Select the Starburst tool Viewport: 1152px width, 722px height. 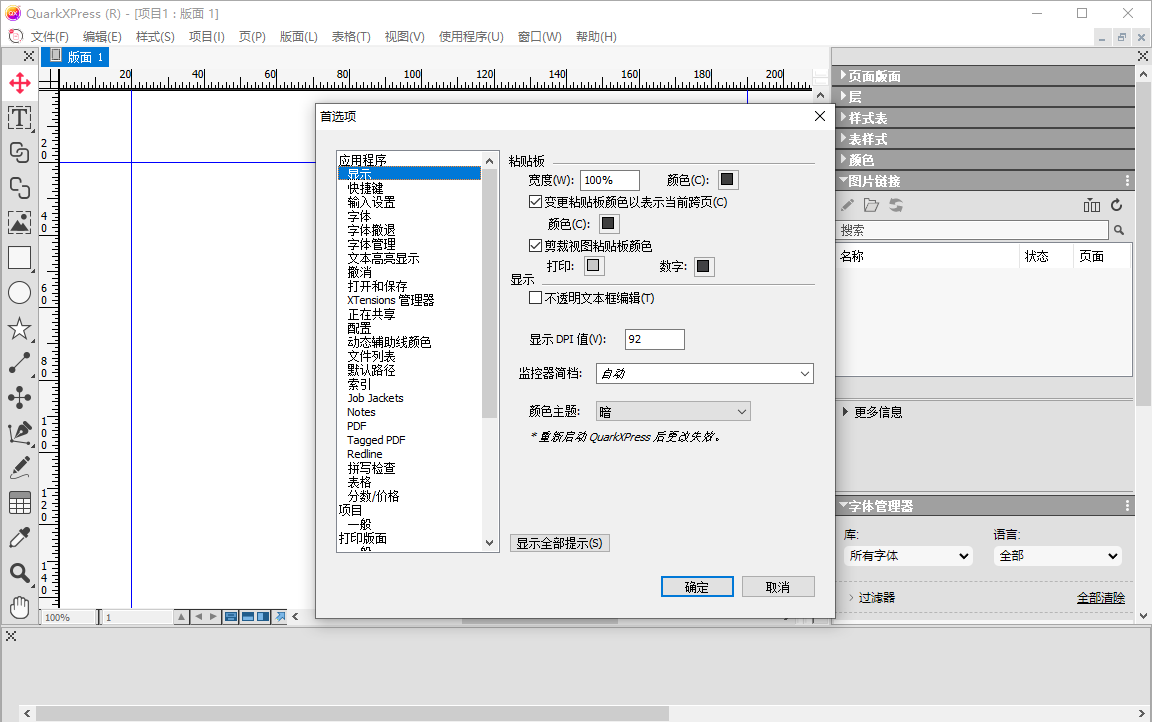(x=20, y=328)
